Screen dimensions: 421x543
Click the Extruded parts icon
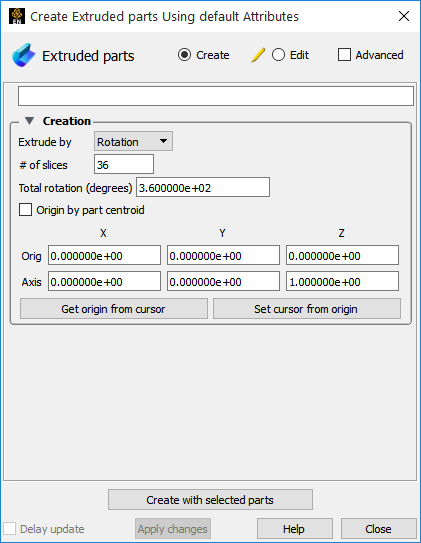tap(24, 55)
